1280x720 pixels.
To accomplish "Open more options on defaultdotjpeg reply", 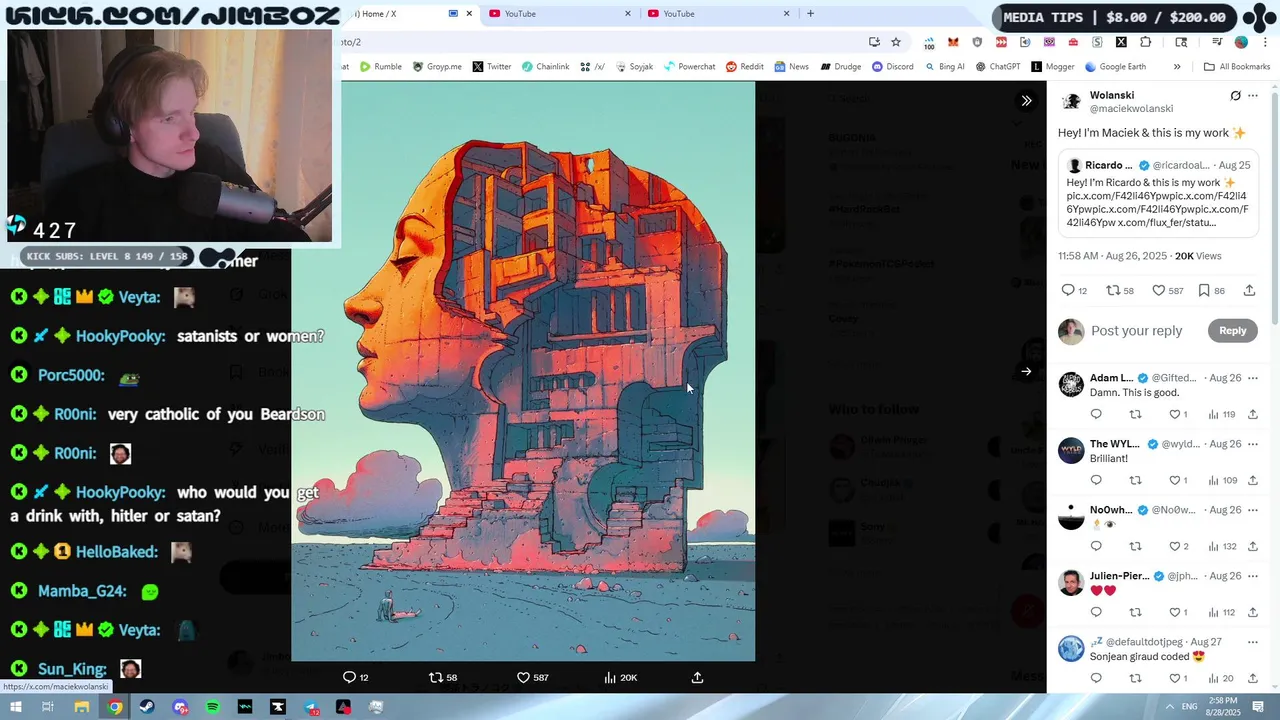I will click(x=1253, y=642).
